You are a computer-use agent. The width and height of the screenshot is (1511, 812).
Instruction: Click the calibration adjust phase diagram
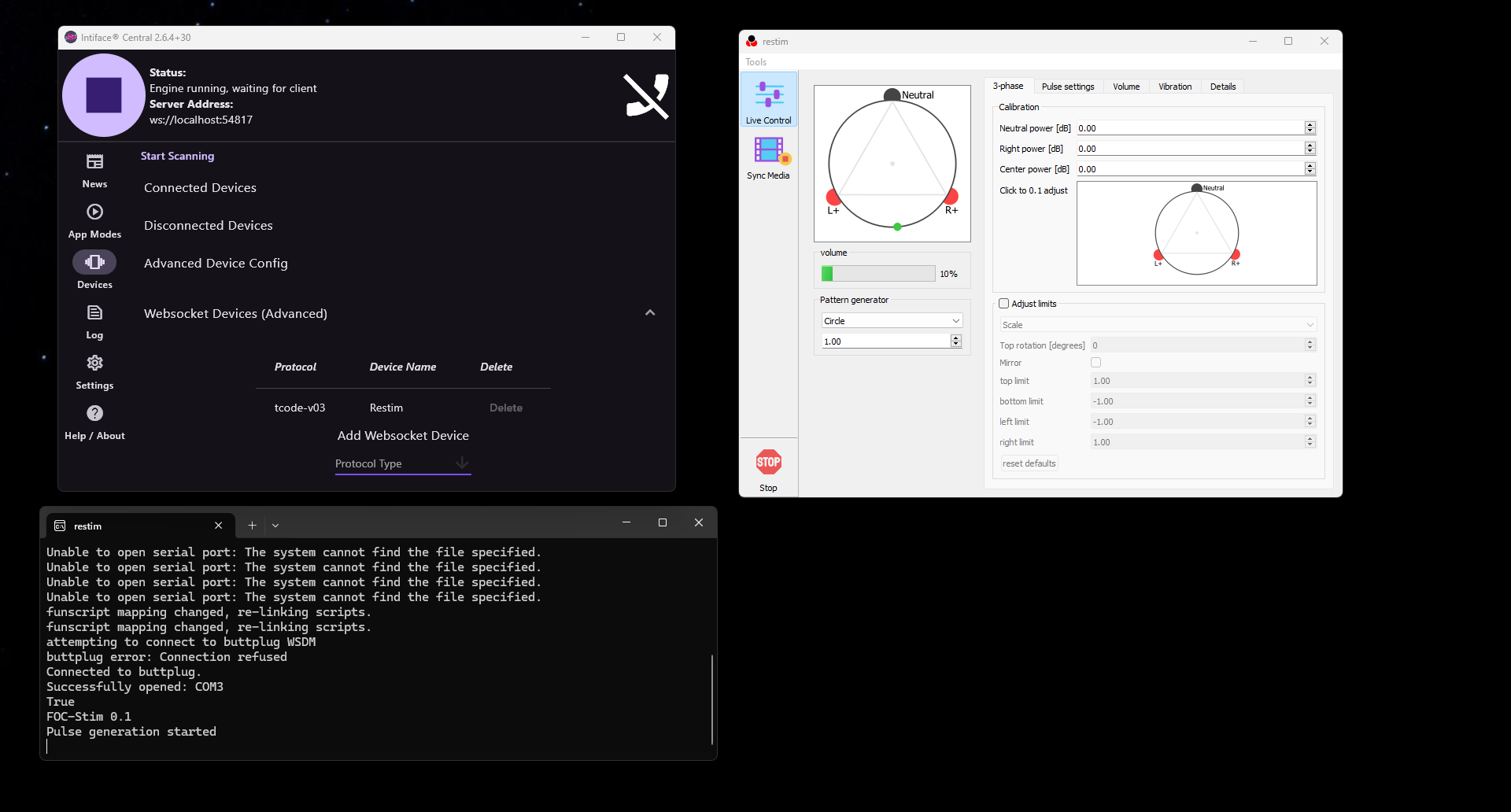(x=1196, y=234)
